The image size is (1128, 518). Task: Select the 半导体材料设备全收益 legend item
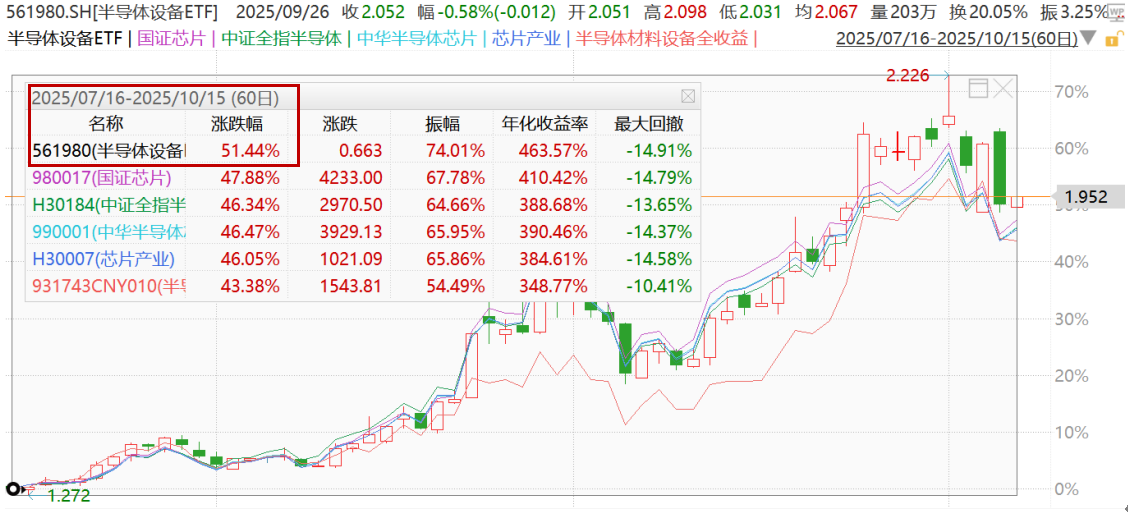[663, 39]
